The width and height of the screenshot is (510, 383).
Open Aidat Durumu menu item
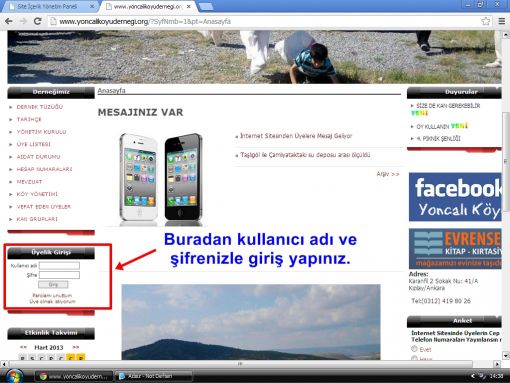[39, 157]
